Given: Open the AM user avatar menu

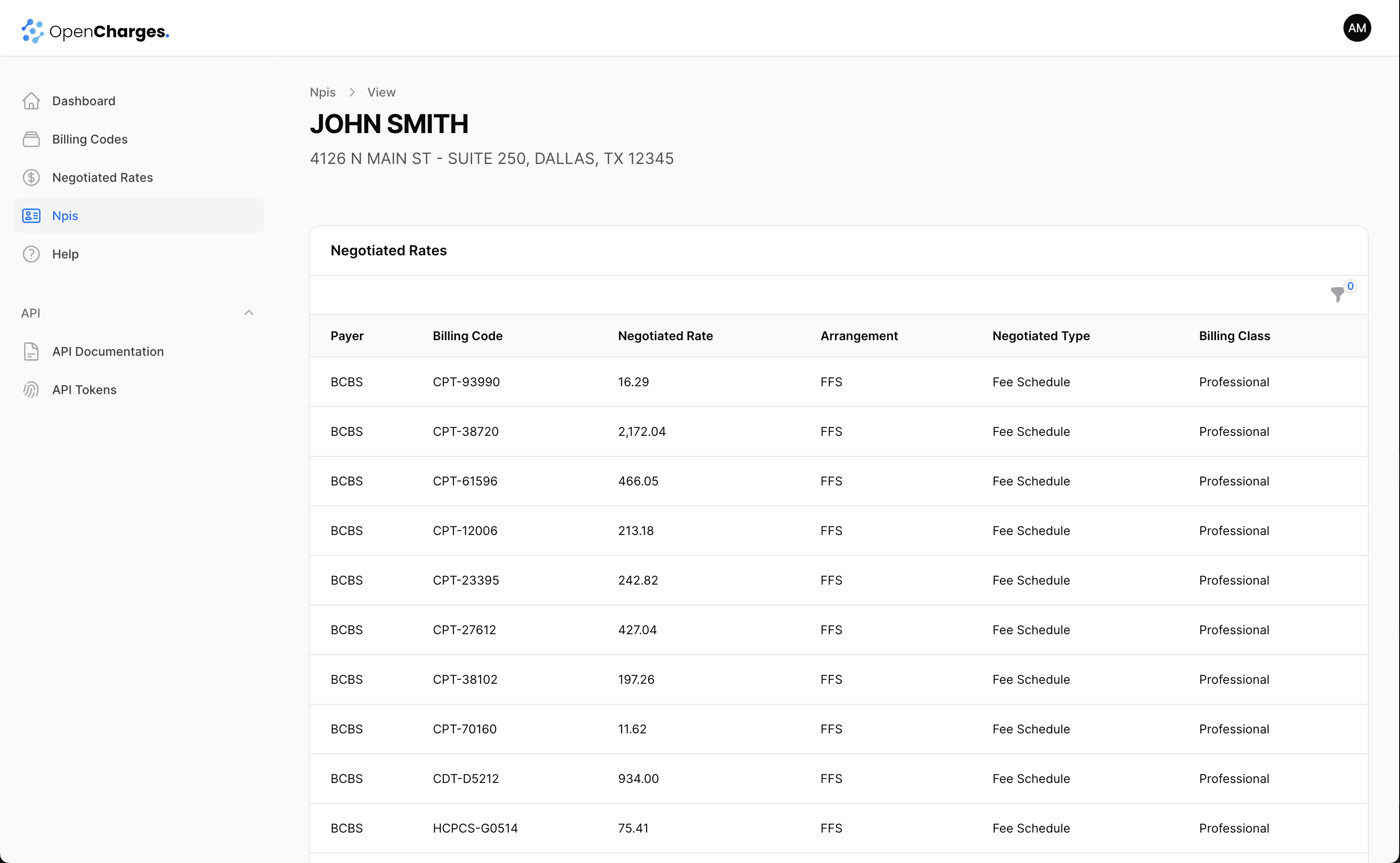Looking at the screenshot, I should pos(1356,28).
